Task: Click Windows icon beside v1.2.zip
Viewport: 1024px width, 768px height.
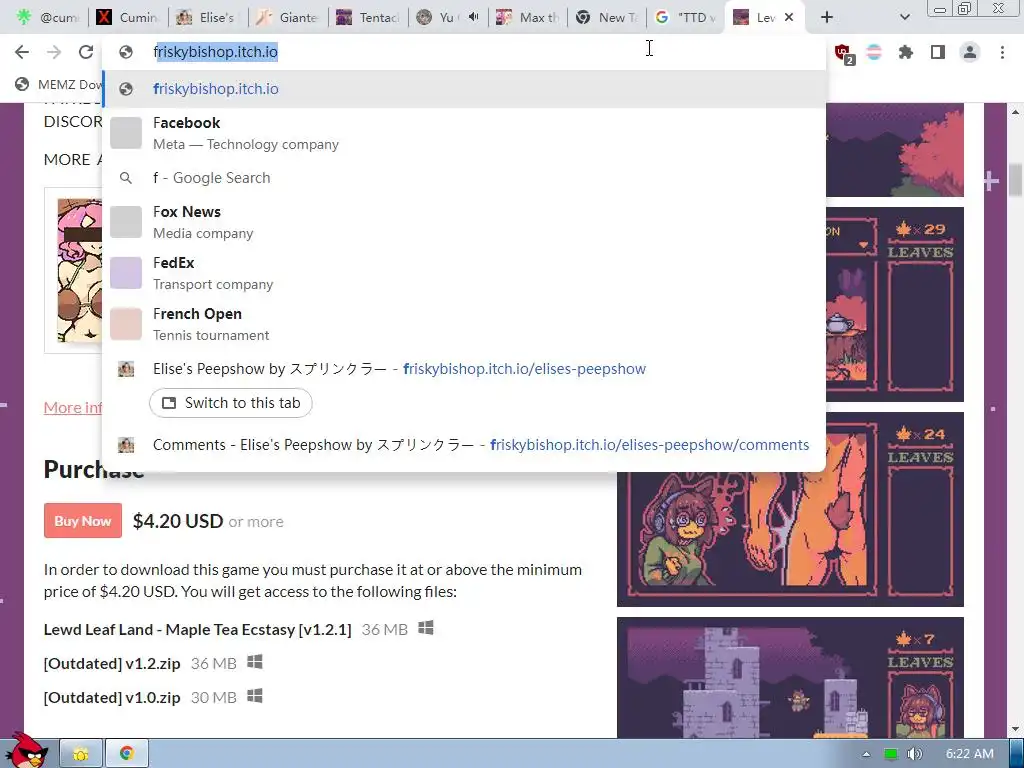Action: (255, 662)
